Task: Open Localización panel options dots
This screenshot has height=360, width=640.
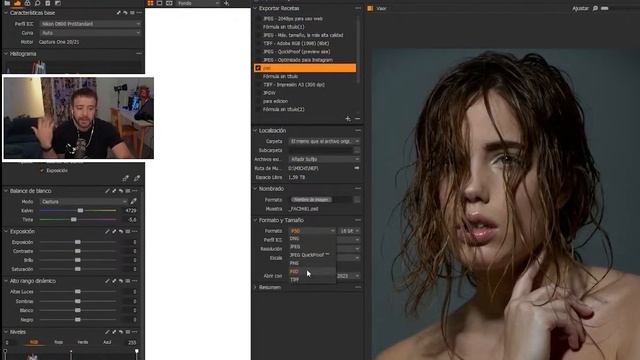Action: (358, 131)
